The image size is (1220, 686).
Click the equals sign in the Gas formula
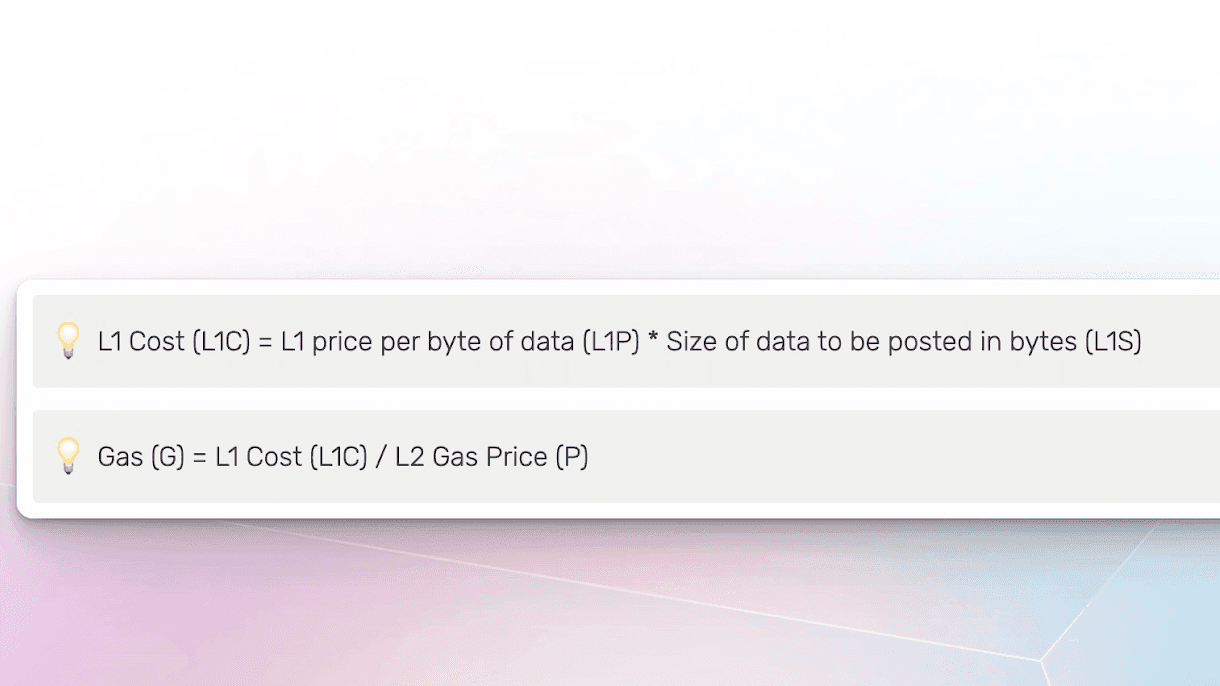[200, 457]
